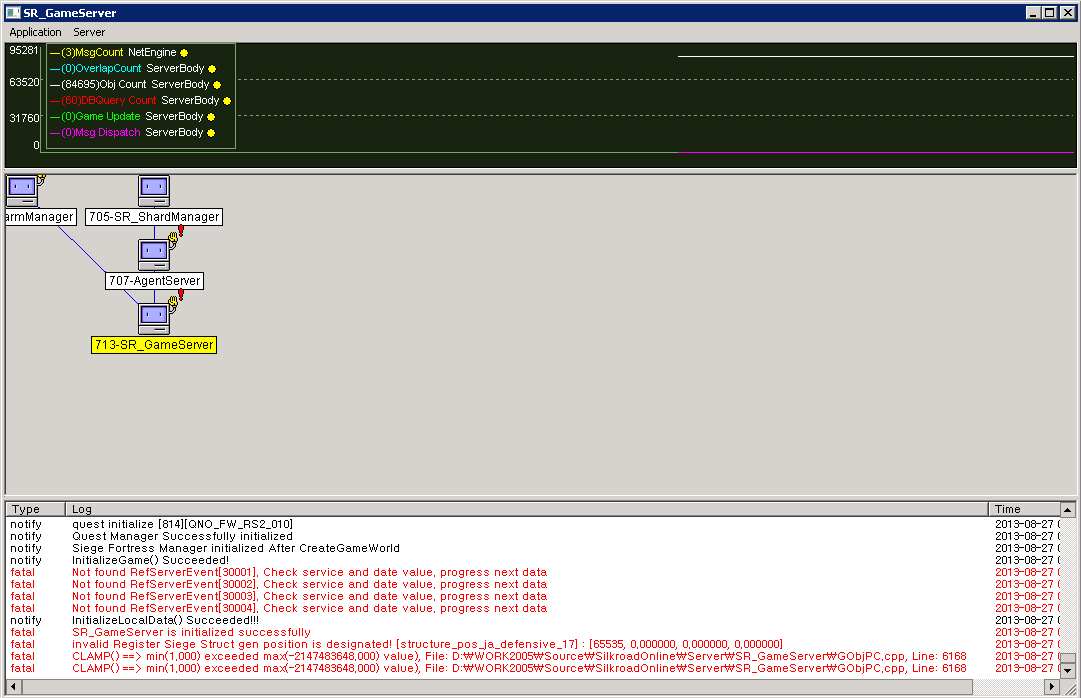Viewport: 1081px width, 698px height.
Task: Close the SR_GameServer window
Action: pos(1067,12)
